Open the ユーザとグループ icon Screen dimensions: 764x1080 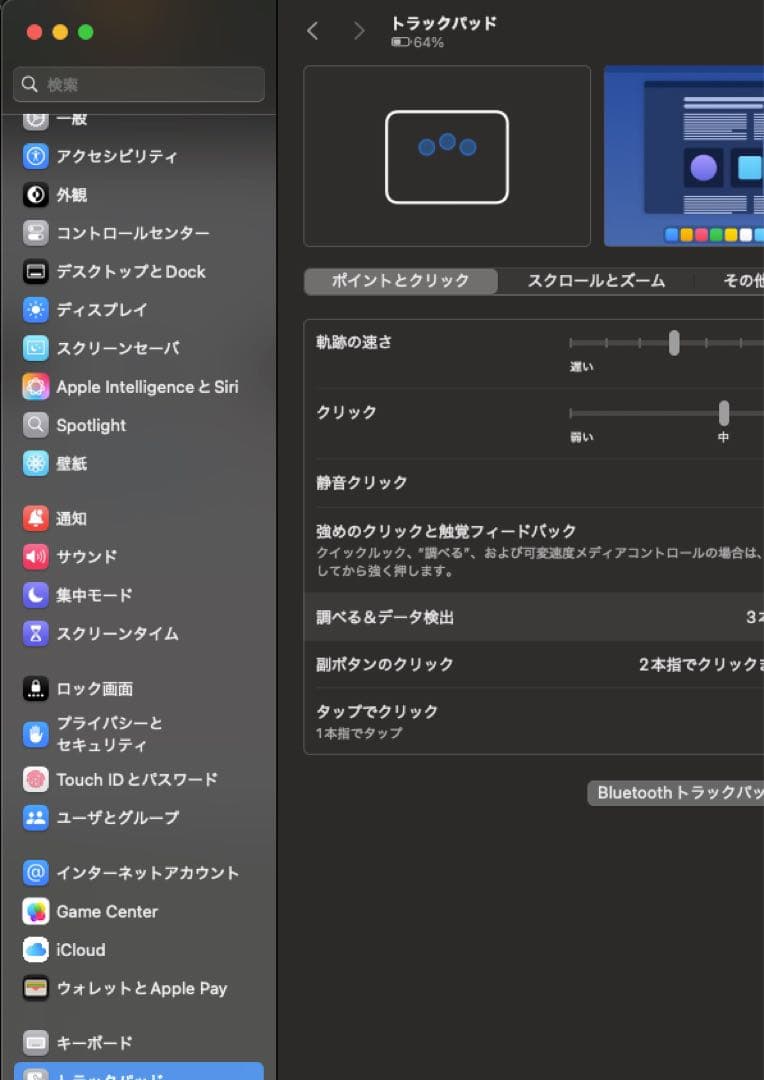tap(35, 818)
